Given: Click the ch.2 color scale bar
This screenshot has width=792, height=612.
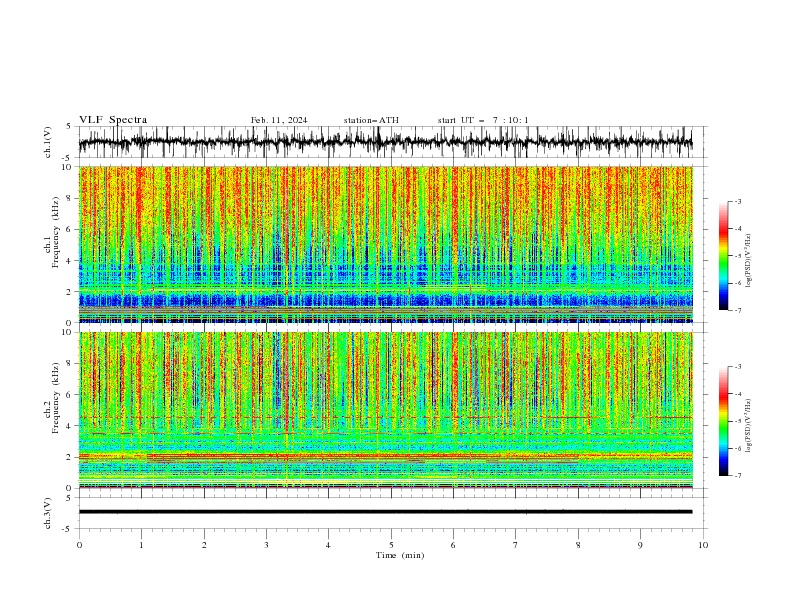Looking at the screenshot, I should [724, 421].
